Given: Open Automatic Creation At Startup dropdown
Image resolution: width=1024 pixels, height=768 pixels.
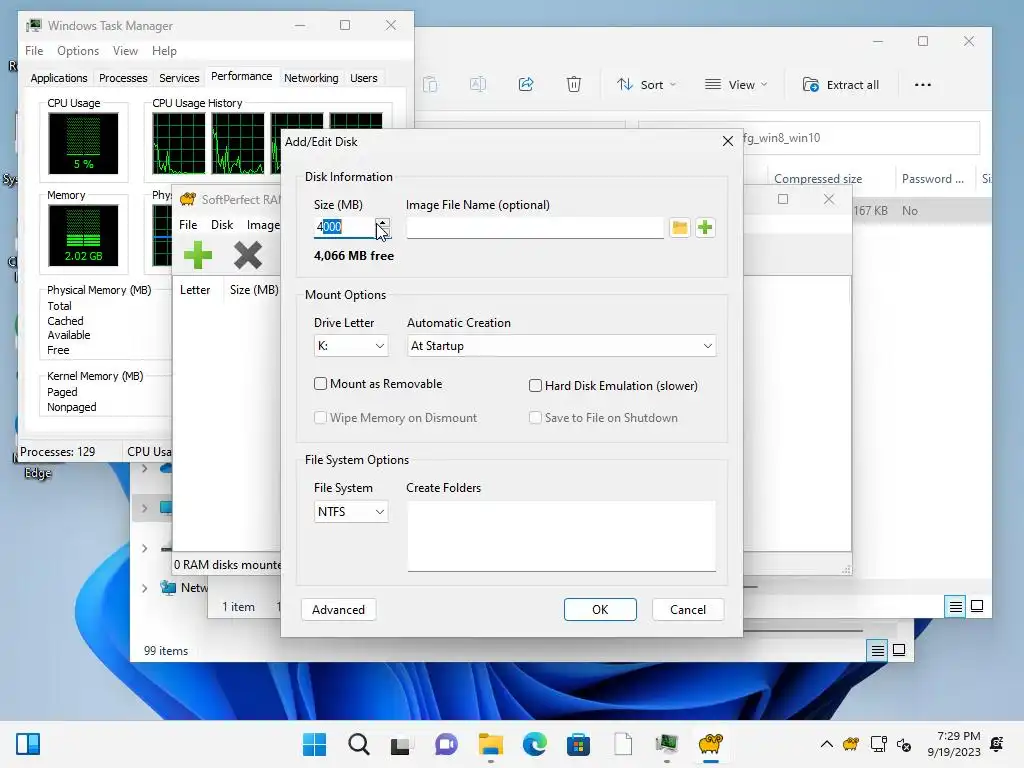Looking at the screenshot, I should click(562, 346).
